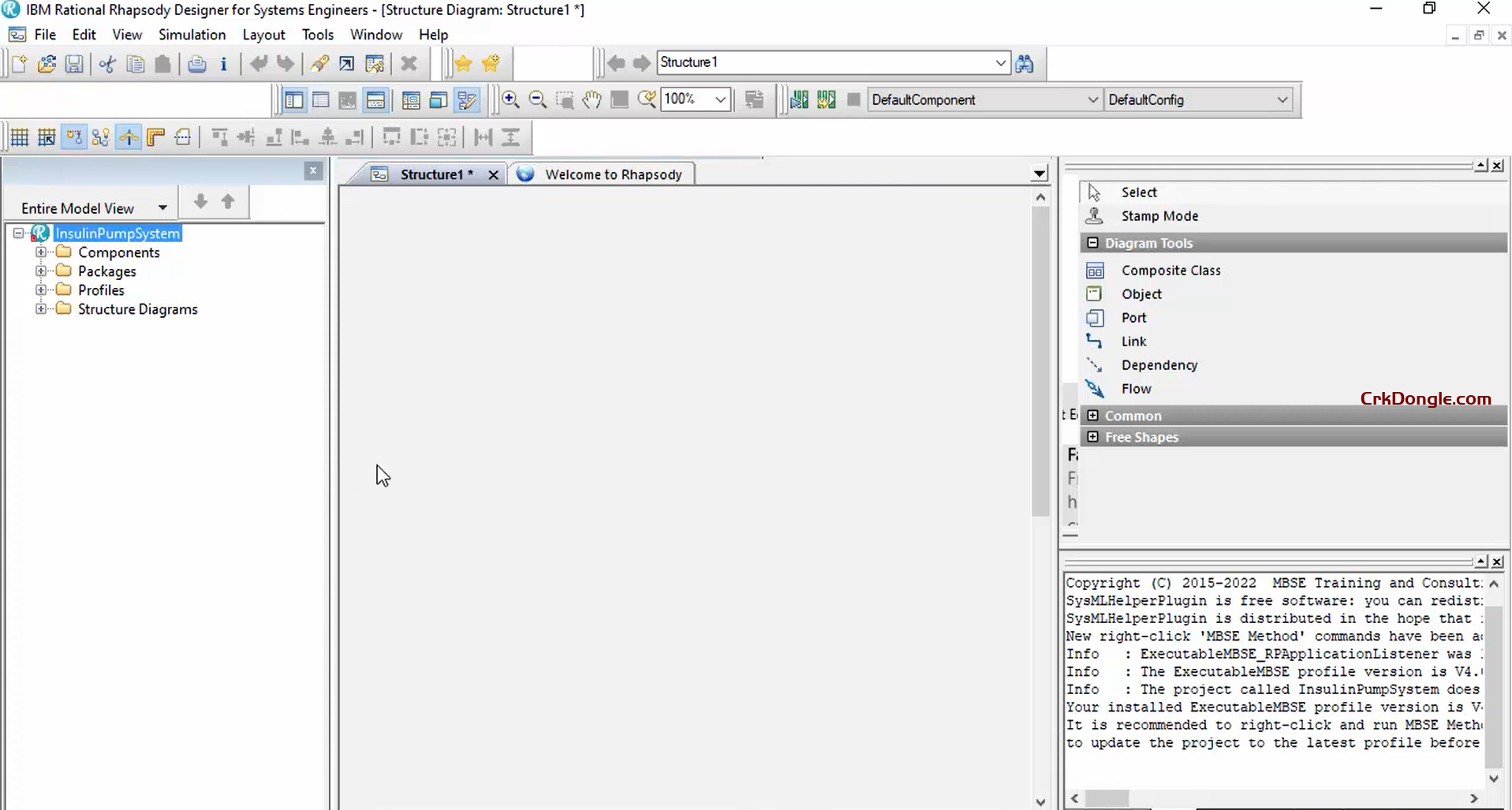
Task: Collapse the Free Shapes section
Action: click(1093, 436)
